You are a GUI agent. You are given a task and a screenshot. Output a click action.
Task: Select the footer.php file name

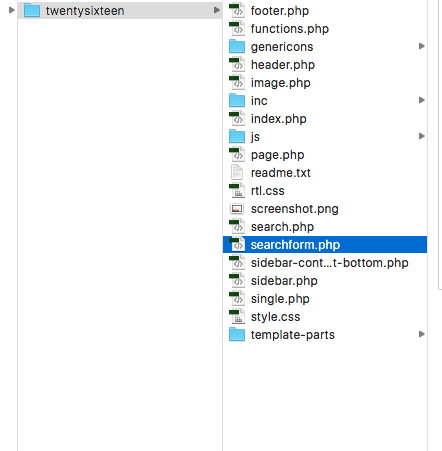280,11
